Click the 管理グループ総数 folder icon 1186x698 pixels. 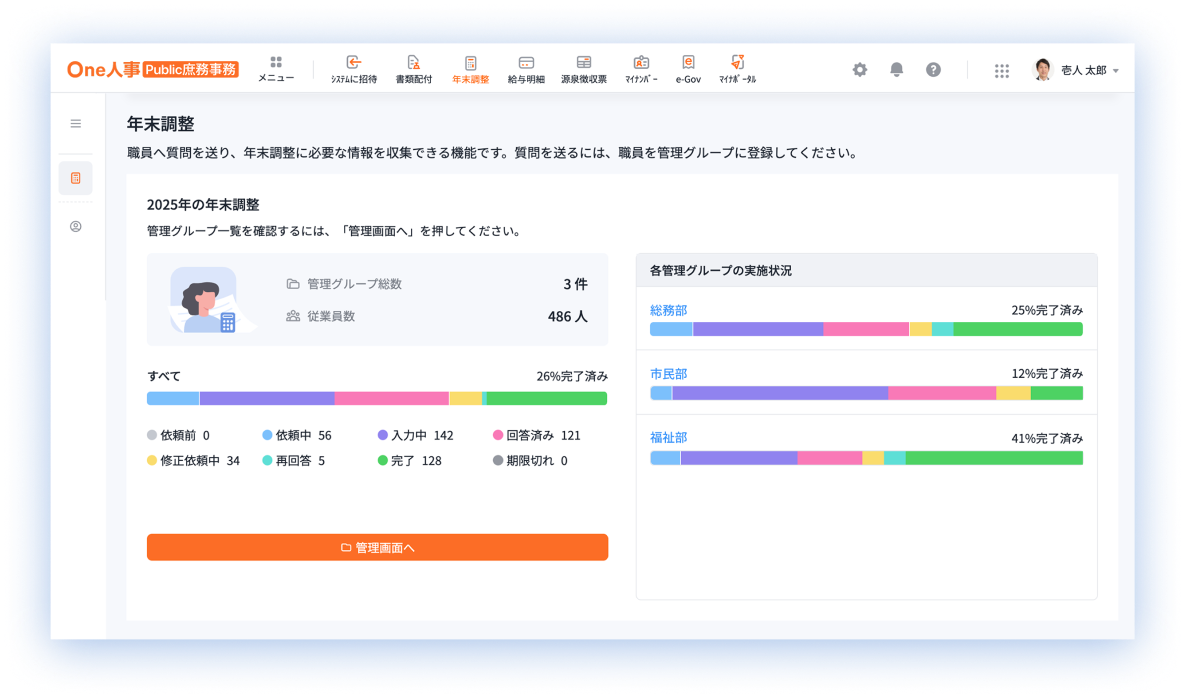pyautogui.click(x=293, y=284)
